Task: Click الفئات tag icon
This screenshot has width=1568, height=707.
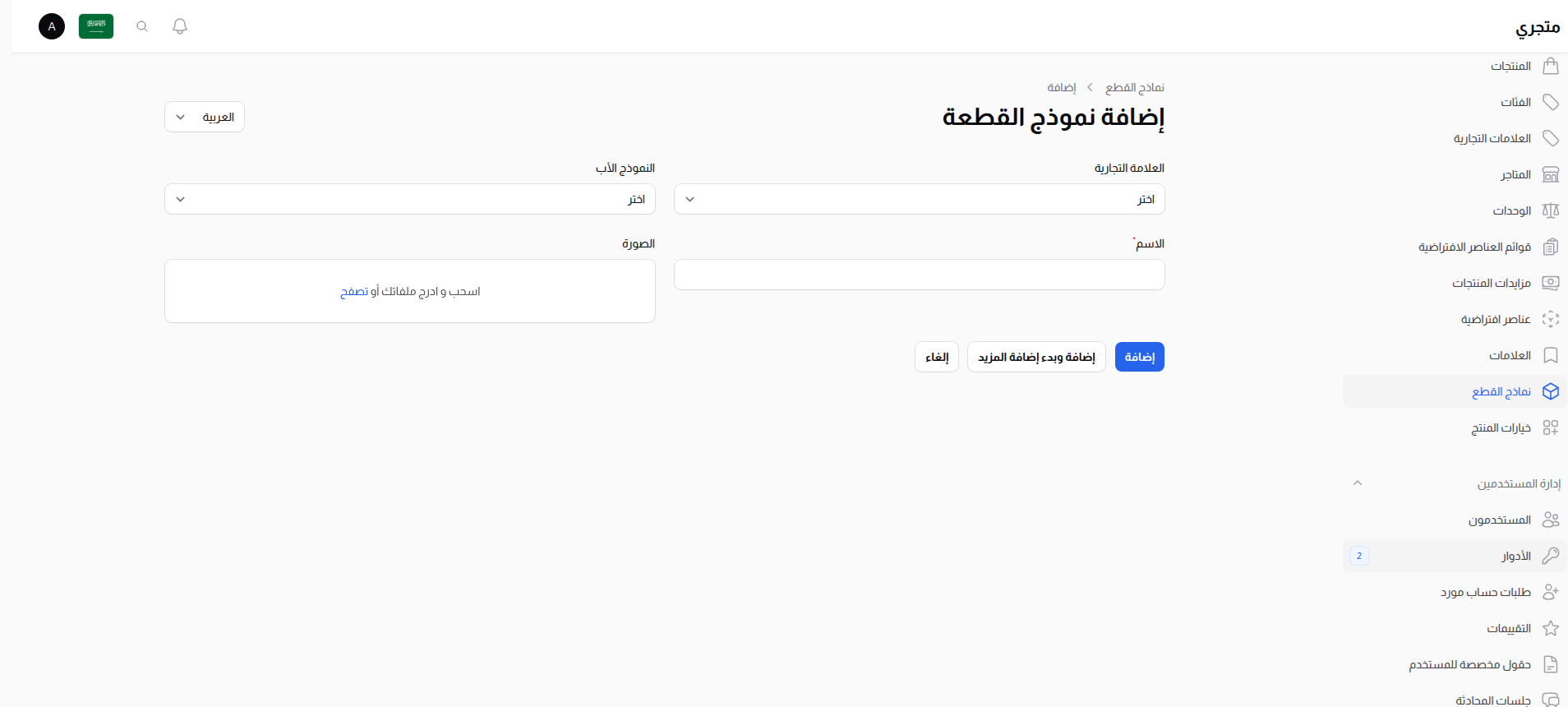Action: coord(1551,102)
